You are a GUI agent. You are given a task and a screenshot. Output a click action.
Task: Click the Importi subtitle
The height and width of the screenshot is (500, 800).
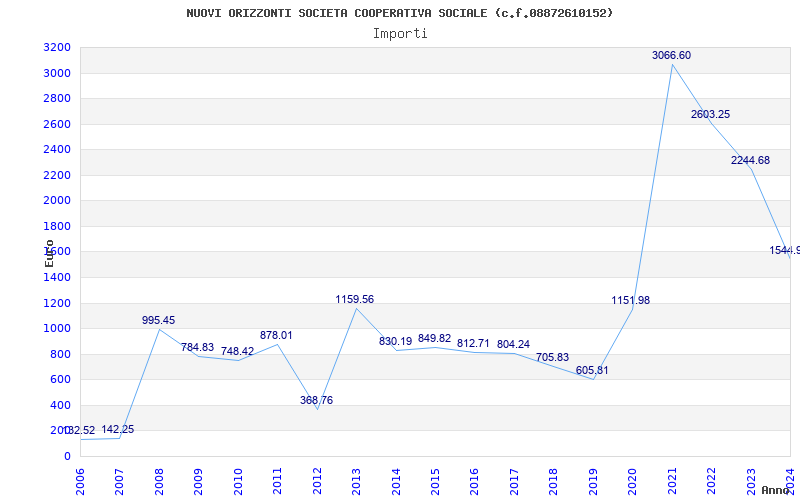[400, 34]
